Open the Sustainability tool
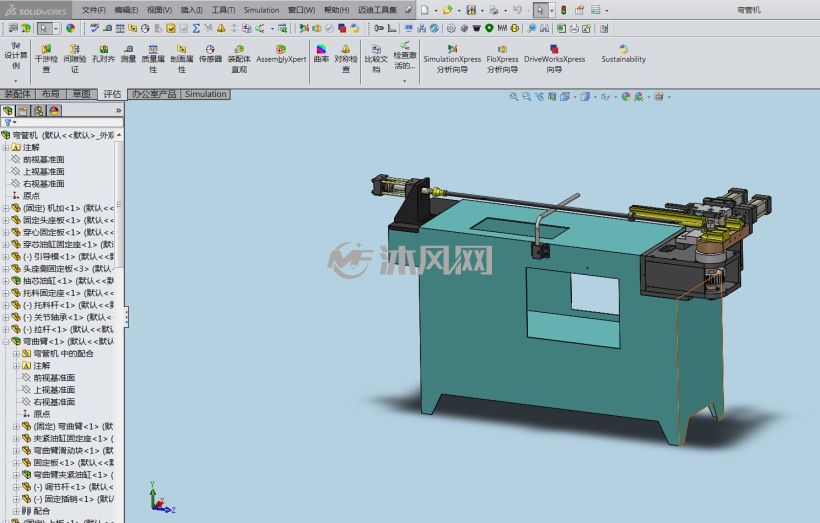This screenshot has height=523, width=820. tap(623, 54)
